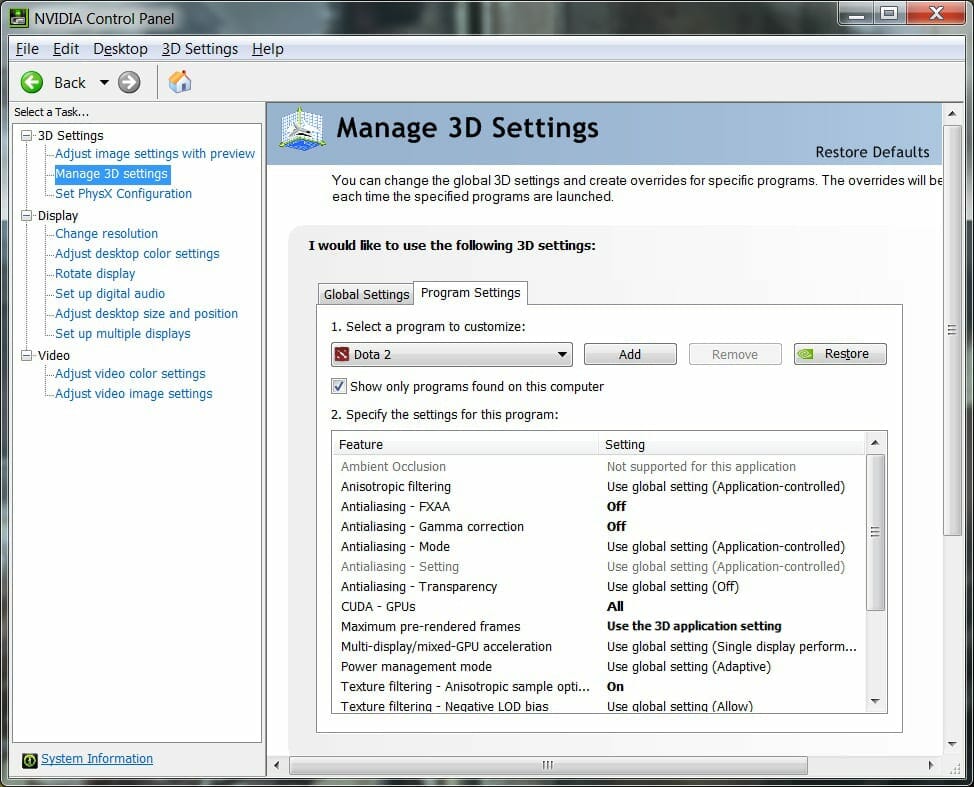Click the horizontal scrollbar thumb at bottom
The width and height of the screenshot is (974, 787).
point(547,766)
